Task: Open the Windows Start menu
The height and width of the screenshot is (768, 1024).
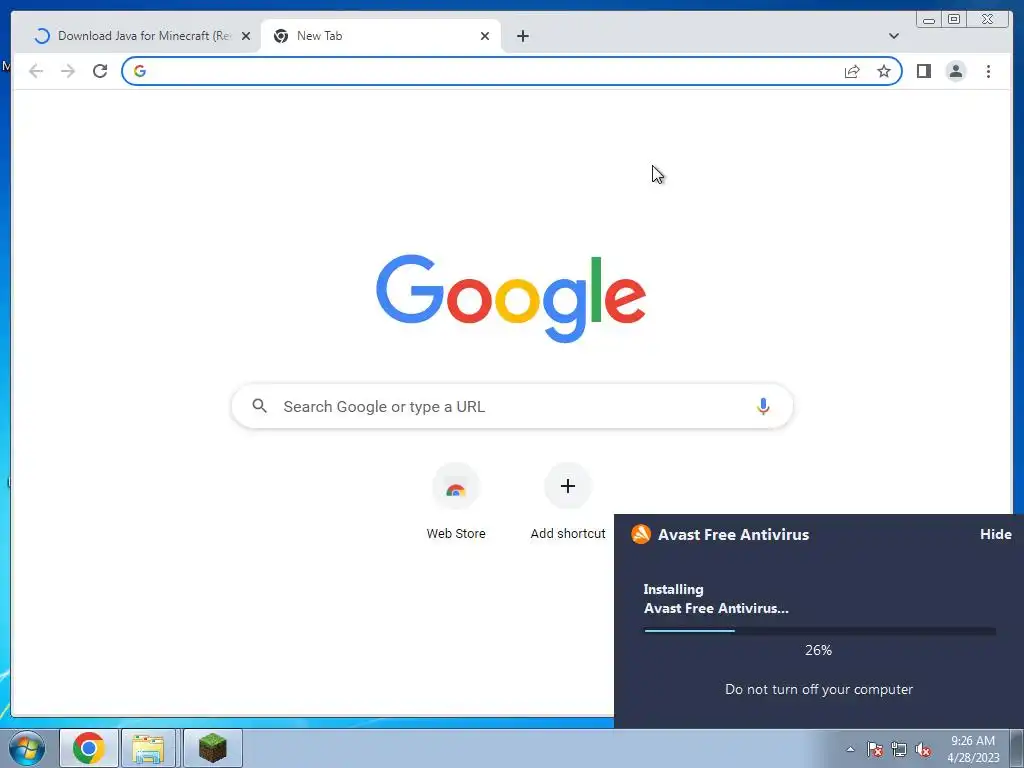Action: click(x=27, y=748)
